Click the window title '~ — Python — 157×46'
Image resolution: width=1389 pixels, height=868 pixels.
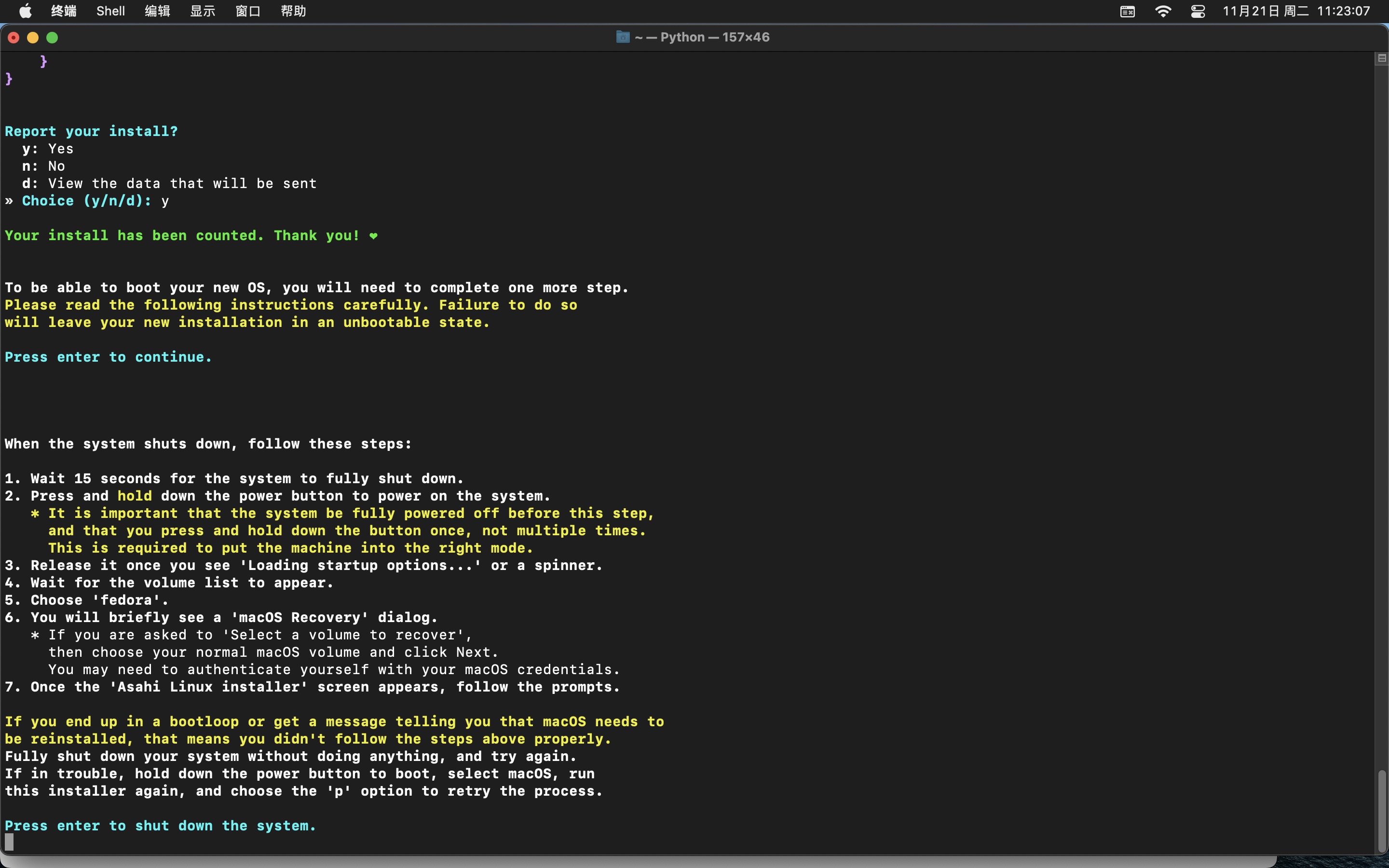[x=702, y=37]
